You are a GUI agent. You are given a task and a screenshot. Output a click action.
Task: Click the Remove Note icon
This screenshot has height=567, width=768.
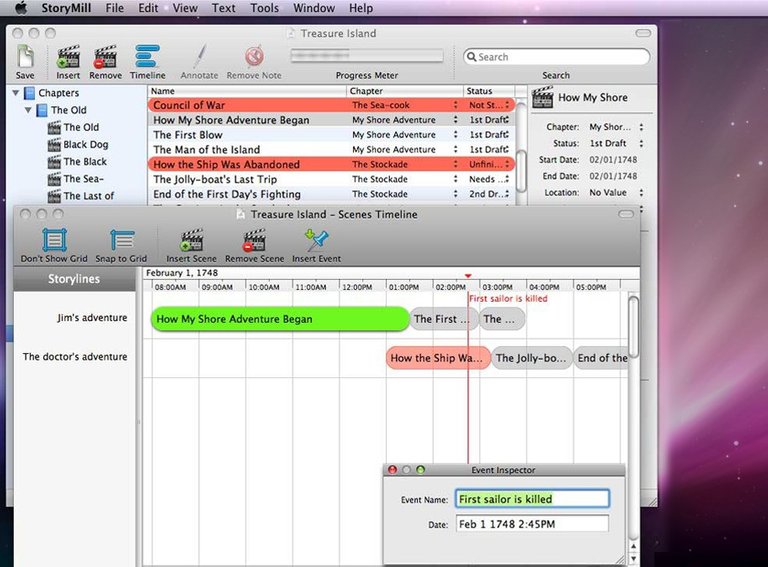[254, 56]
